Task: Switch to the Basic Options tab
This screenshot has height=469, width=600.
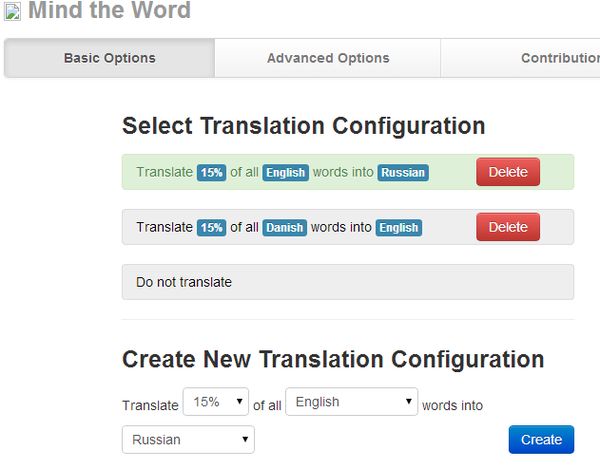Action: click(x=109, y=58)
